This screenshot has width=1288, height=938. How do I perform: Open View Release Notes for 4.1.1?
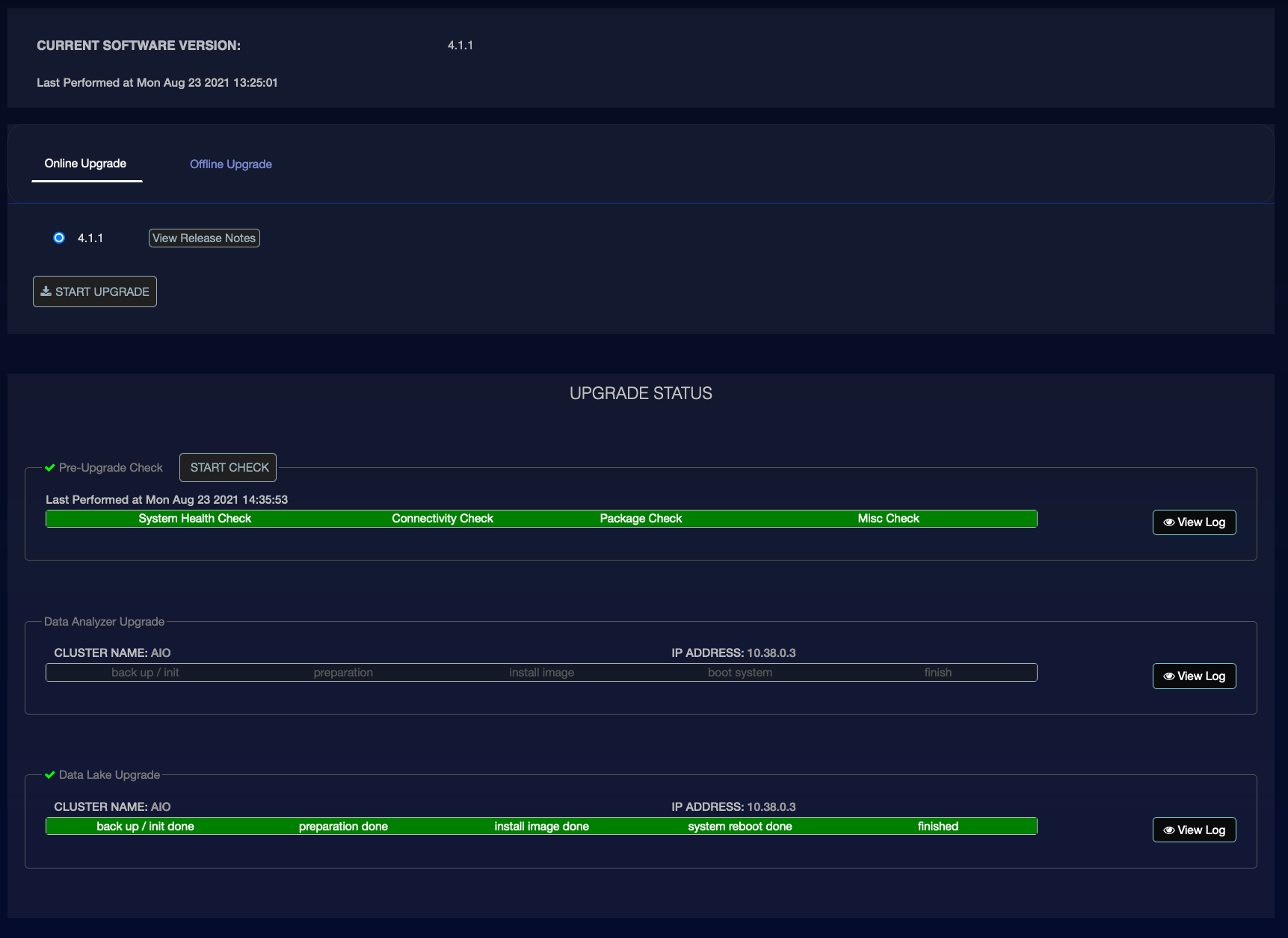[204, 238]
